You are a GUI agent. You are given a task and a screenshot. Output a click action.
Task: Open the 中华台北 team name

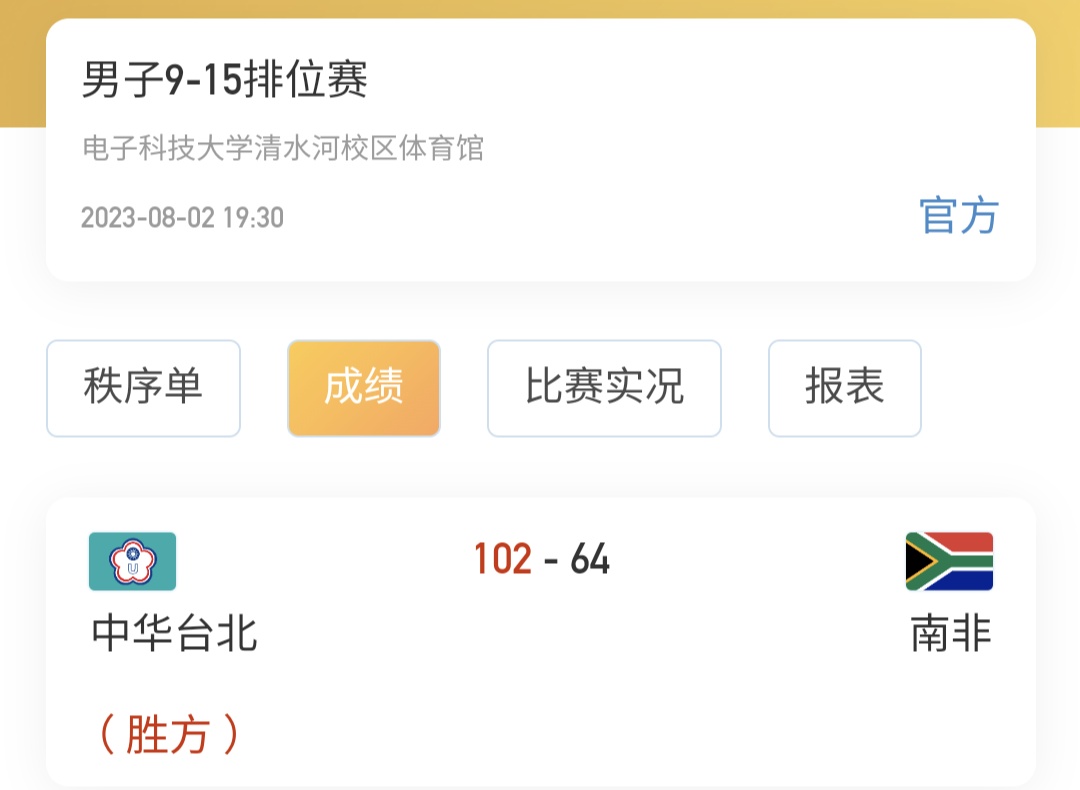point(175,633)
